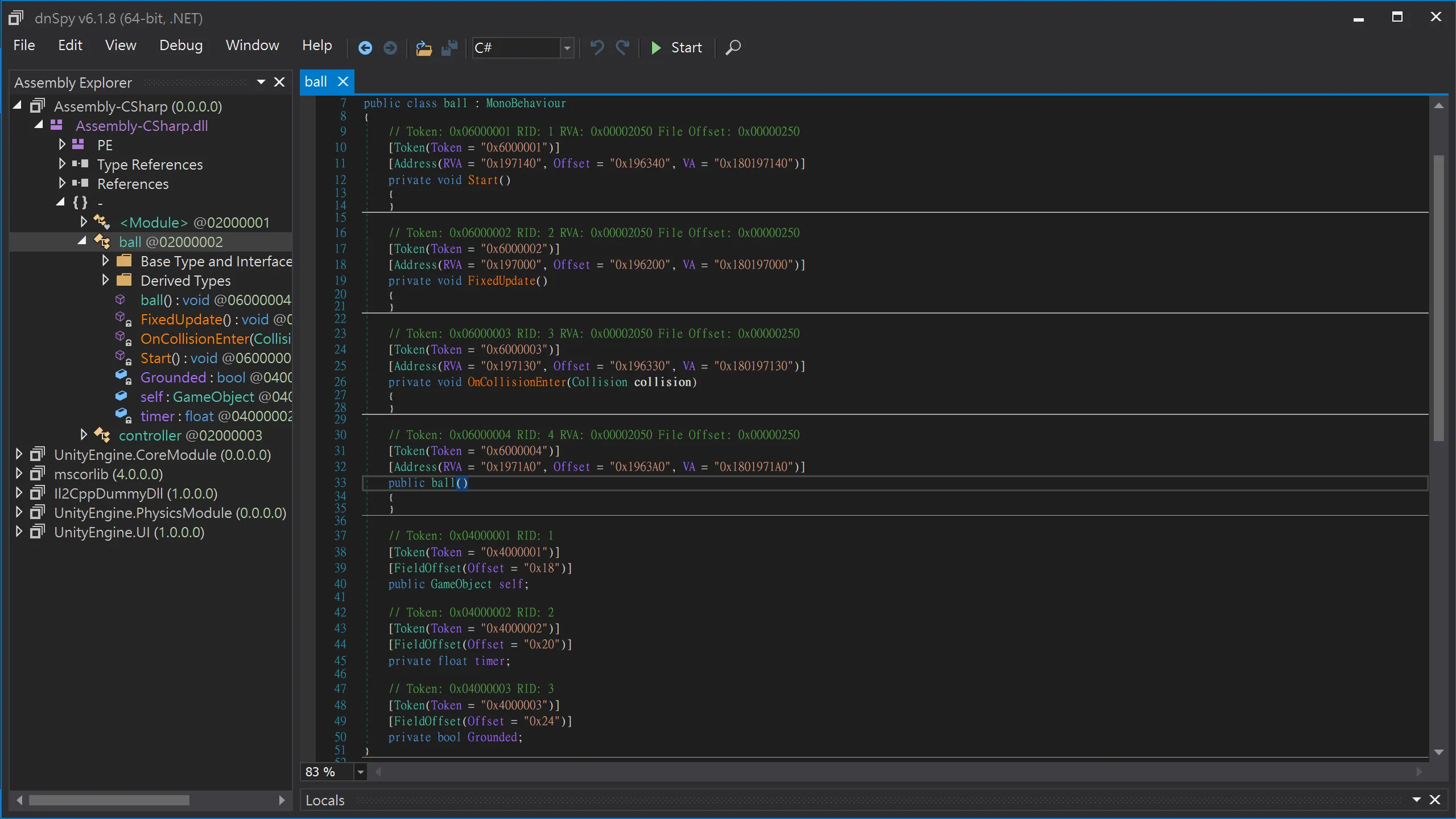Click the PE node icon
The width and height of the screenshot is (1456, 819).
79,145
